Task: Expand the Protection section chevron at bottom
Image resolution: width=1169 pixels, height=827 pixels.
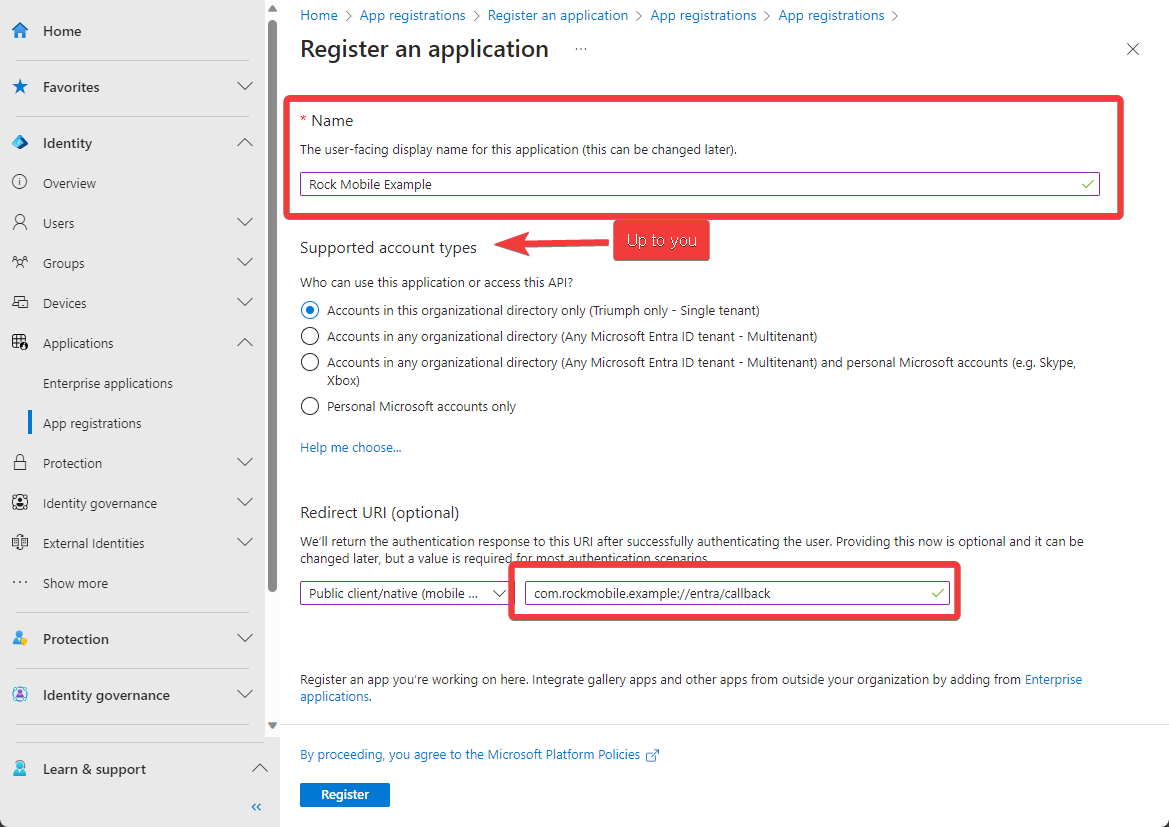Action: [245, 638]
